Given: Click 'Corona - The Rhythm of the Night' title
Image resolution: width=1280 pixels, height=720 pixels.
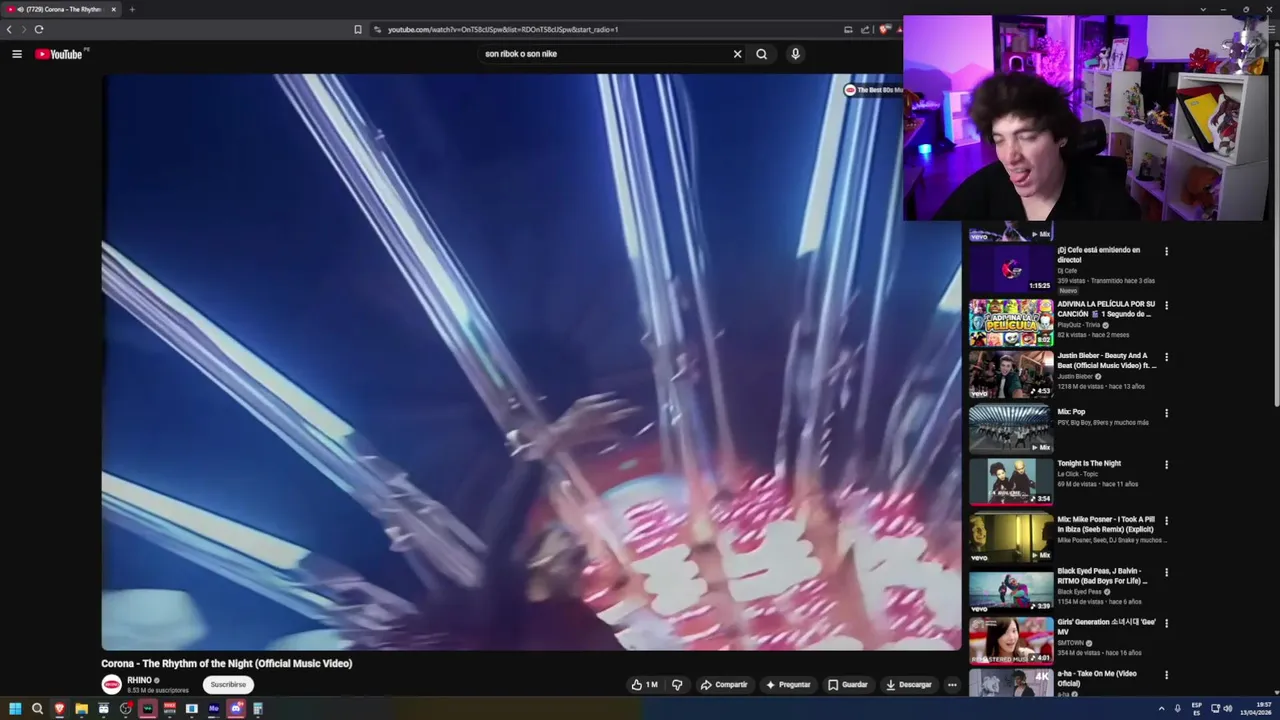Looking at the screenshot, I should [x=227, y=664].
